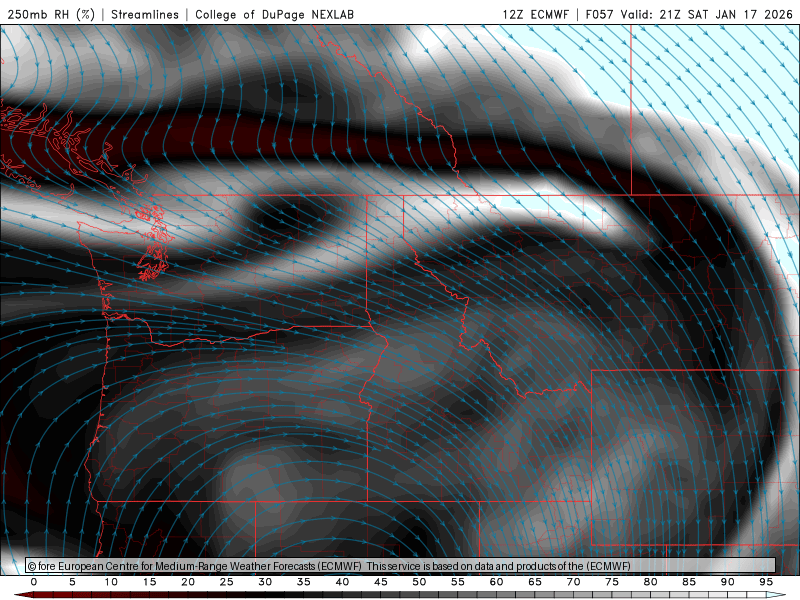Click the '12Z ECMWF' model label
The image size is (800, 600).
pos(535,14)
